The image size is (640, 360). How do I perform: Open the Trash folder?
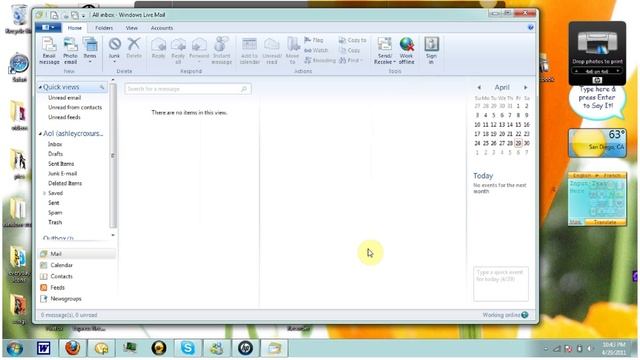pos(55,222)
